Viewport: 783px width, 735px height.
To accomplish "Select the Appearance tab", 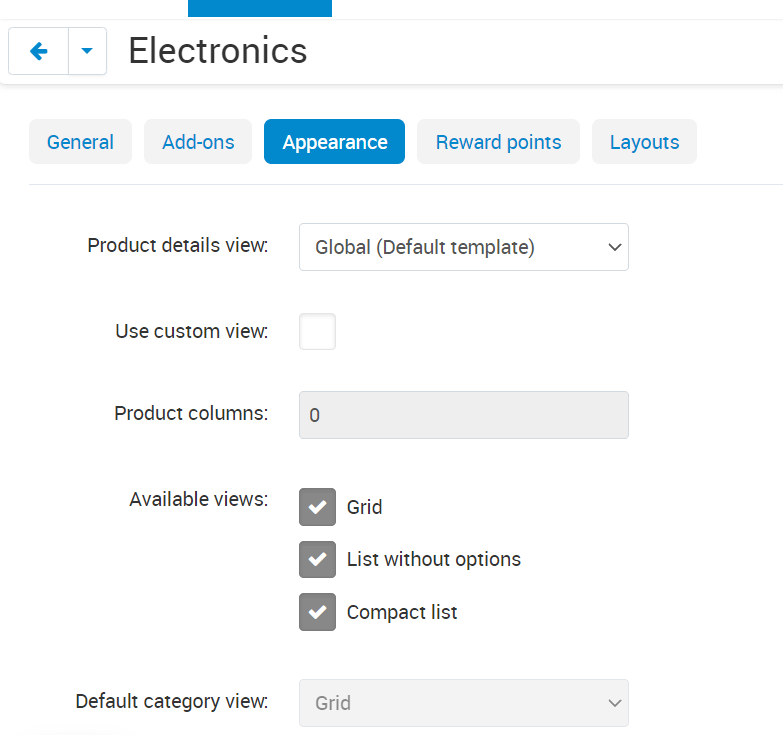I will [334, 142].
